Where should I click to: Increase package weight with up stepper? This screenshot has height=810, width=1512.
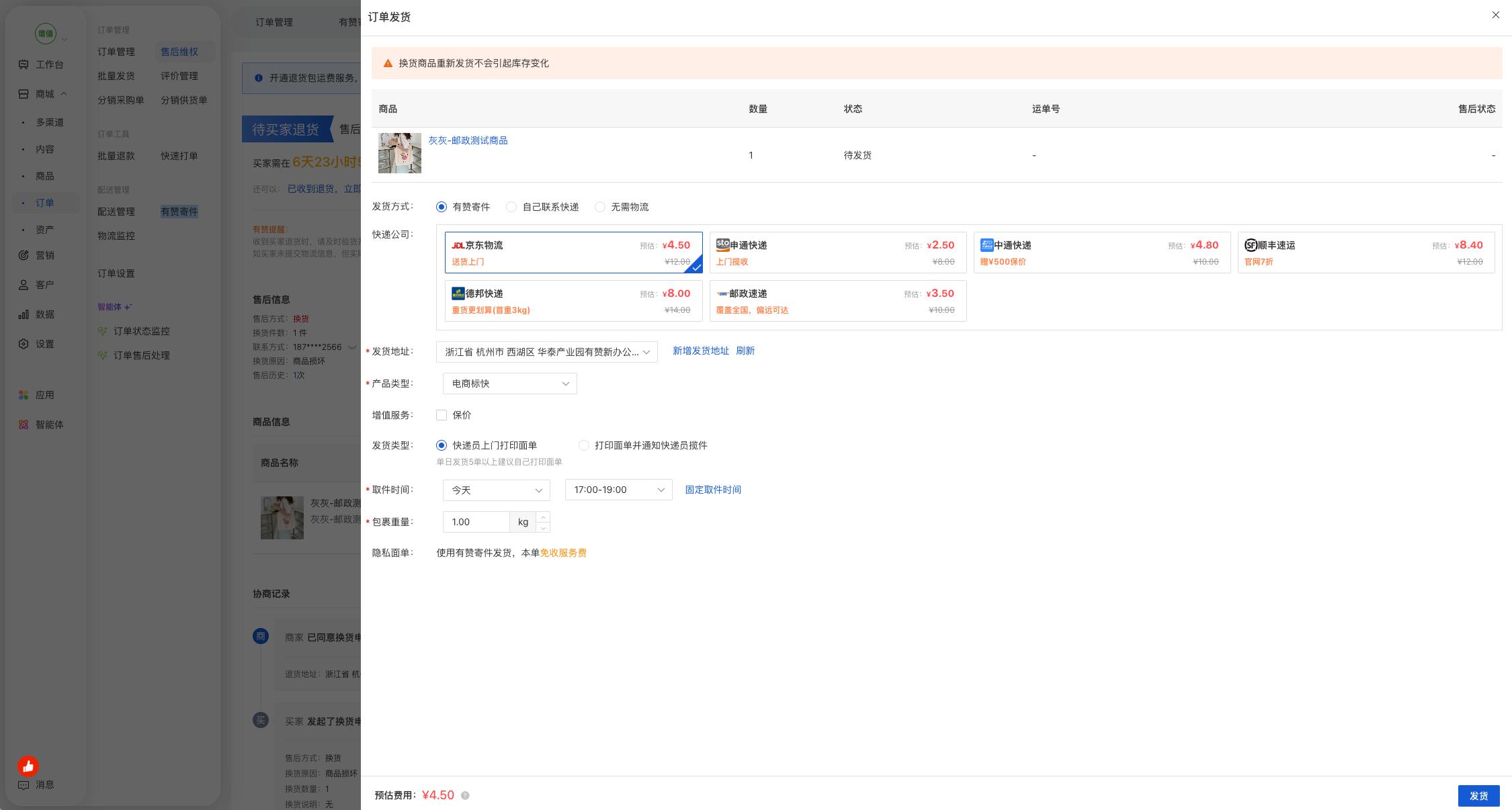[543, 516]
